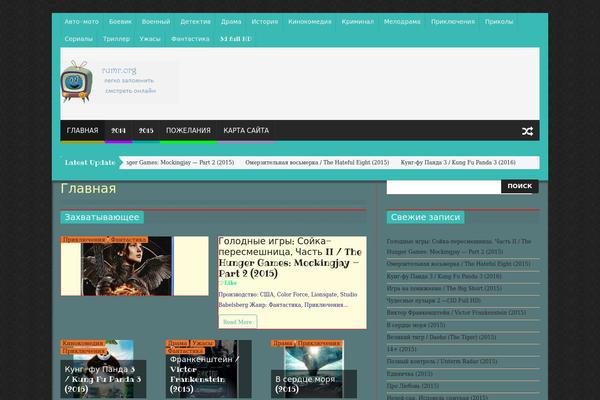The height and width of the screenshot is (400, 600).
Task: Open the Фантастика top menu item
Action: pos(190,39)
